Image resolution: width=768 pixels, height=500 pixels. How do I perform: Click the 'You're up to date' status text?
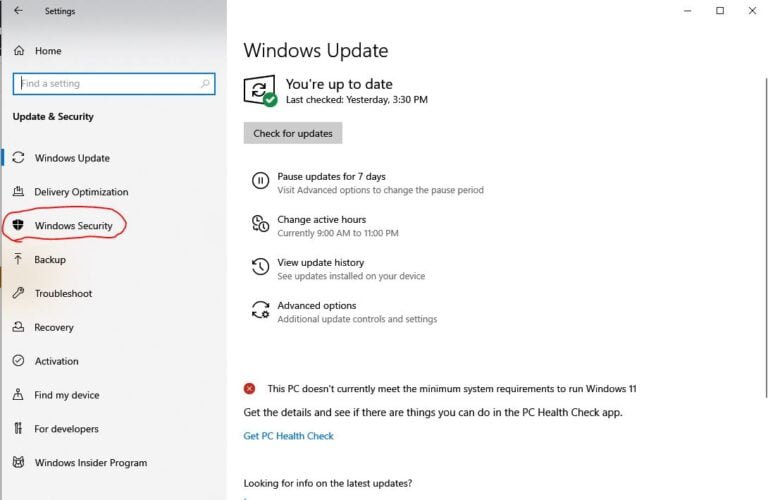click(339, 84)
